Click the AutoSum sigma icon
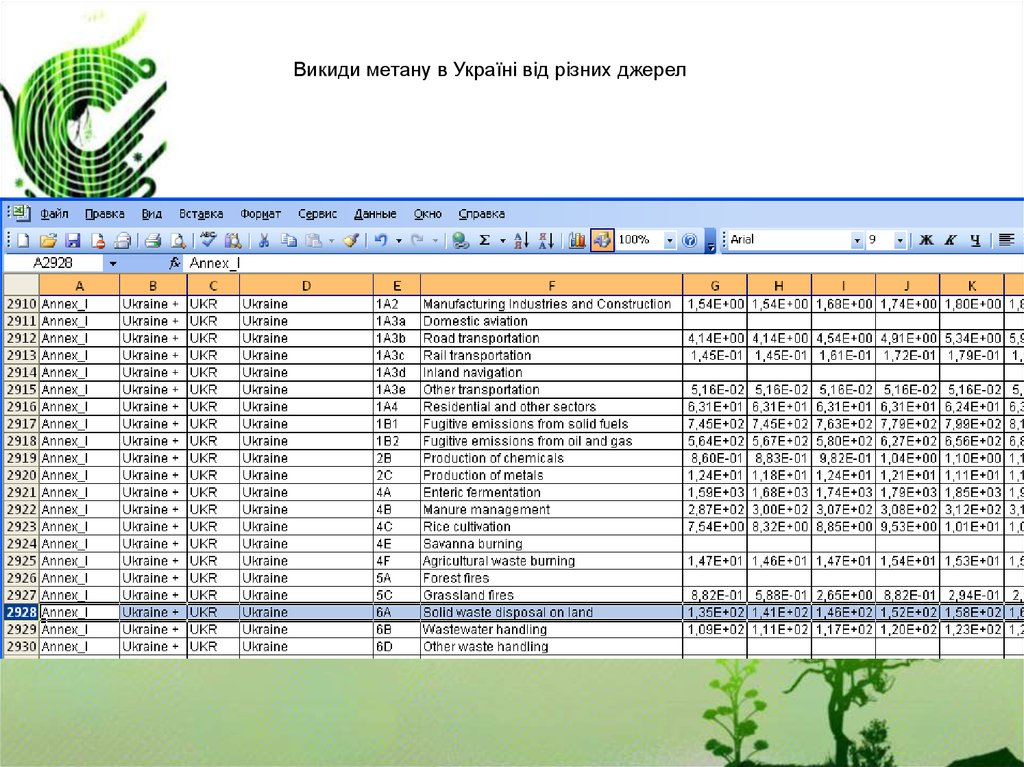Image resolution: width=1024 pixels, height=767 pixels. point(485,240)
